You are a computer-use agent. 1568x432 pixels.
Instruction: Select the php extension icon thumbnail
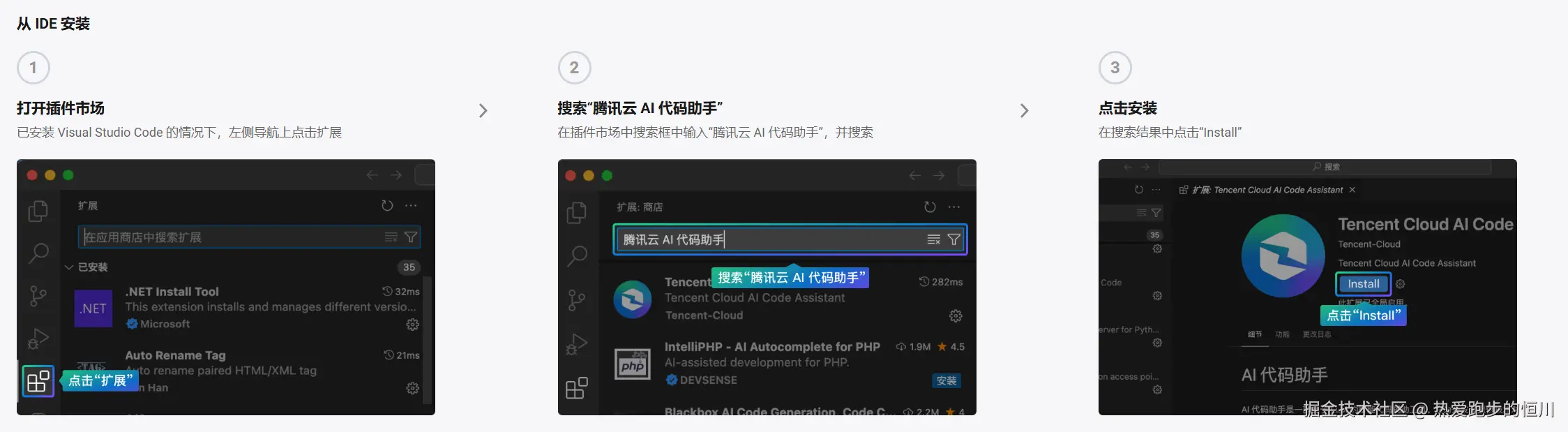633,364
